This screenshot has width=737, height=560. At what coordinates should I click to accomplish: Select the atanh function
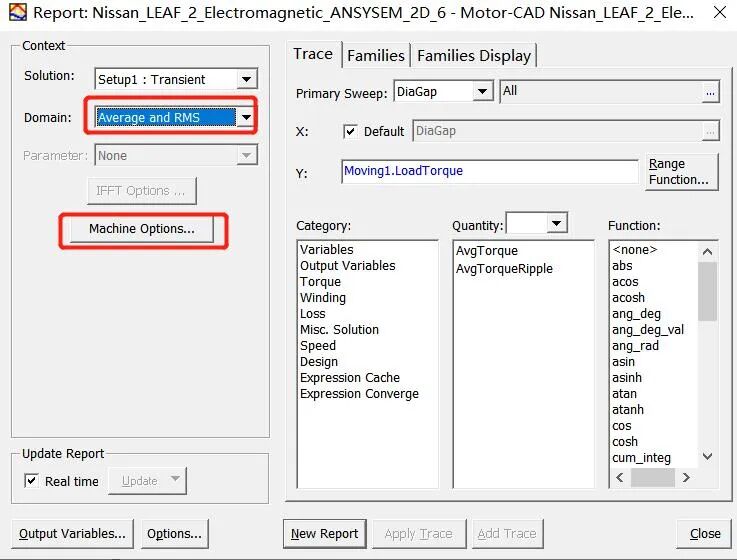[628, 410]
